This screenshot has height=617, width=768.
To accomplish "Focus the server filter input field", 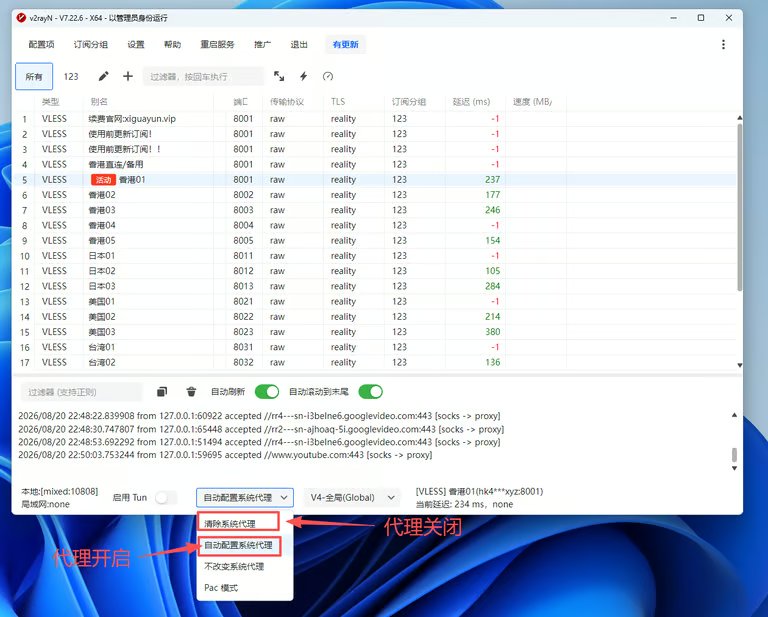I will click(203, 76).
